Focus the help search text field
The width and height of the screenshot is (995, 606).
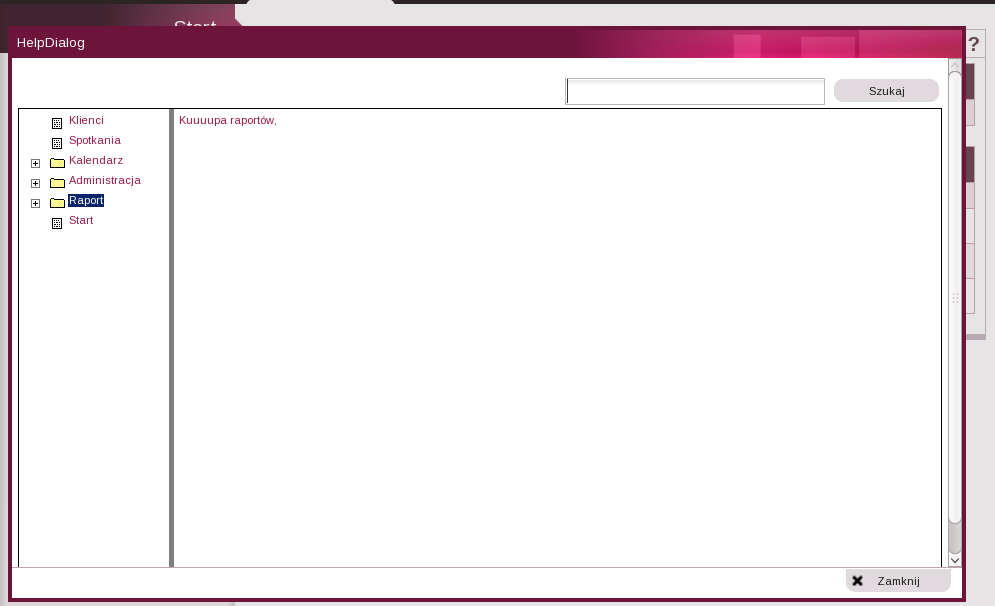point(695,91)
